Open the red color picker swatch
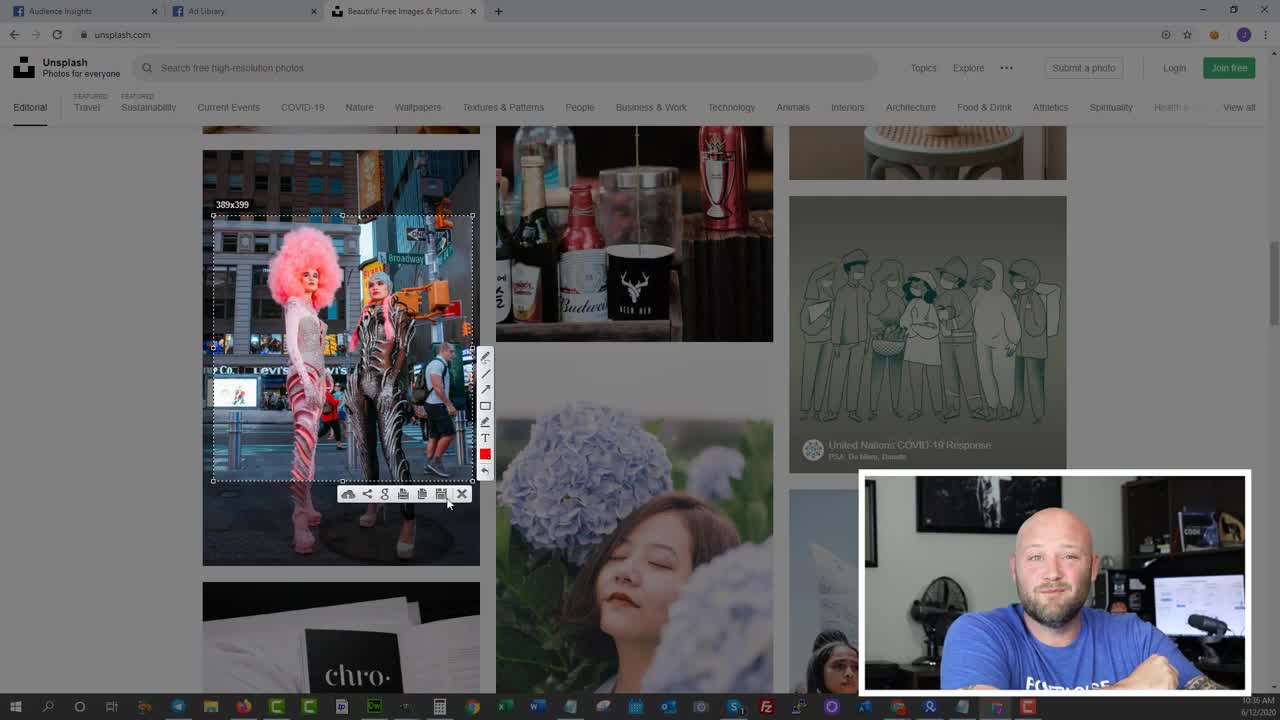The image size is (1280, 720). (x=485, y=454)
